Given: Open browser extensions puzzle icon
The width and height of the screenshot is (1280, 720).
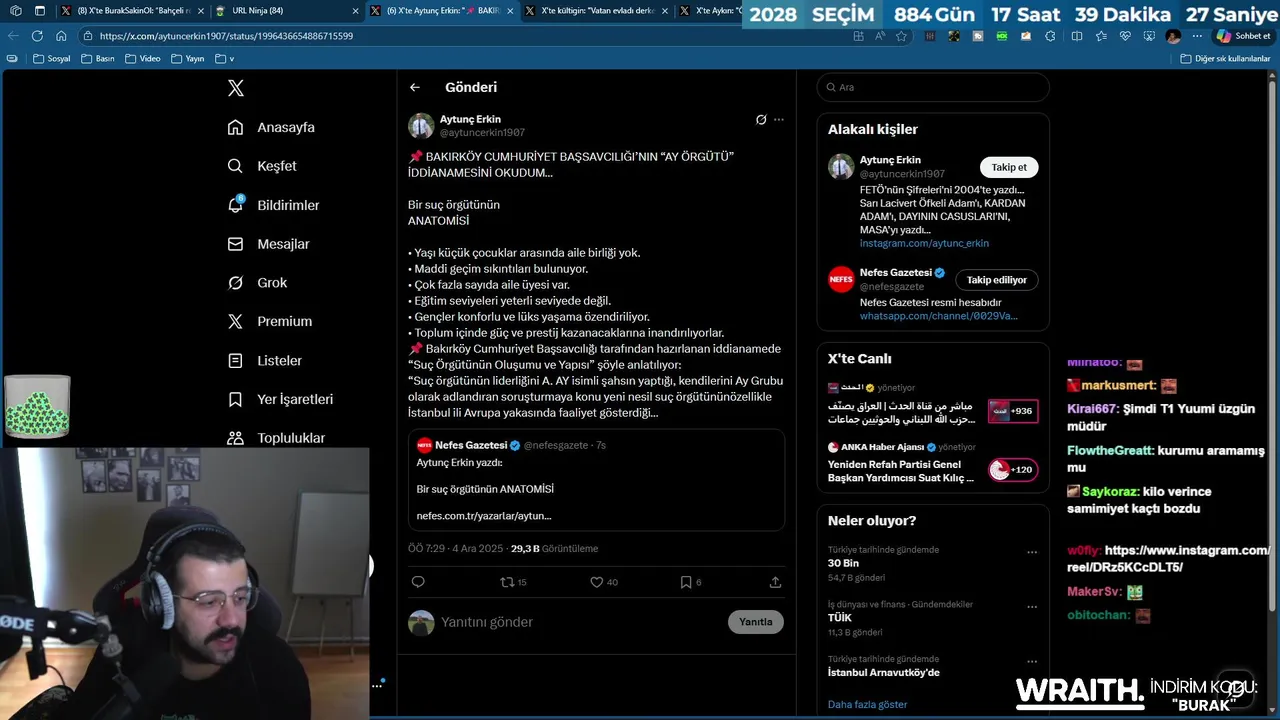Looking at the screenshot, I should click(1049, 36).
